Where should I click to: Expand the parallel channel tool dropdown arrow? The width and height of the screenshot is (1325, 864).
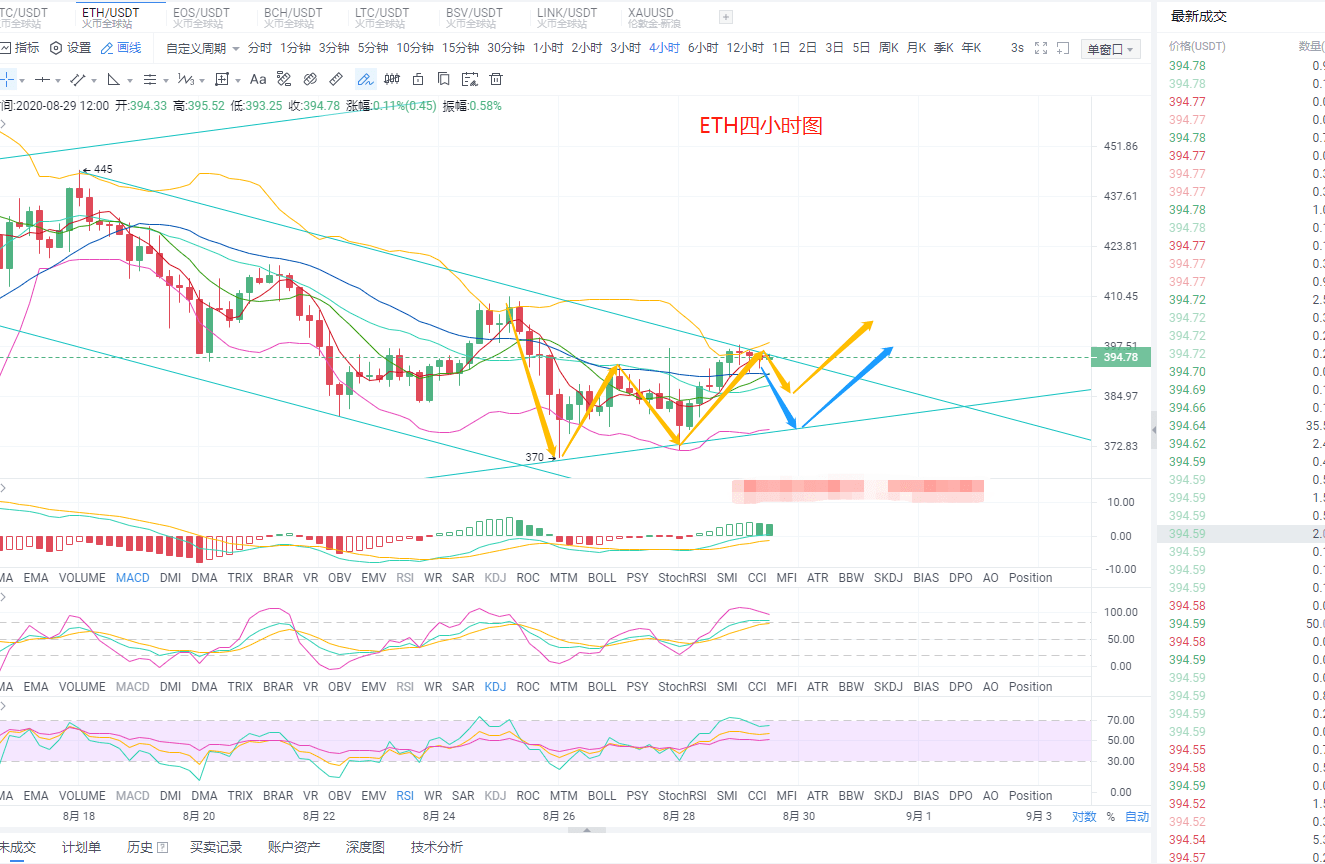(x=94, y=80)
